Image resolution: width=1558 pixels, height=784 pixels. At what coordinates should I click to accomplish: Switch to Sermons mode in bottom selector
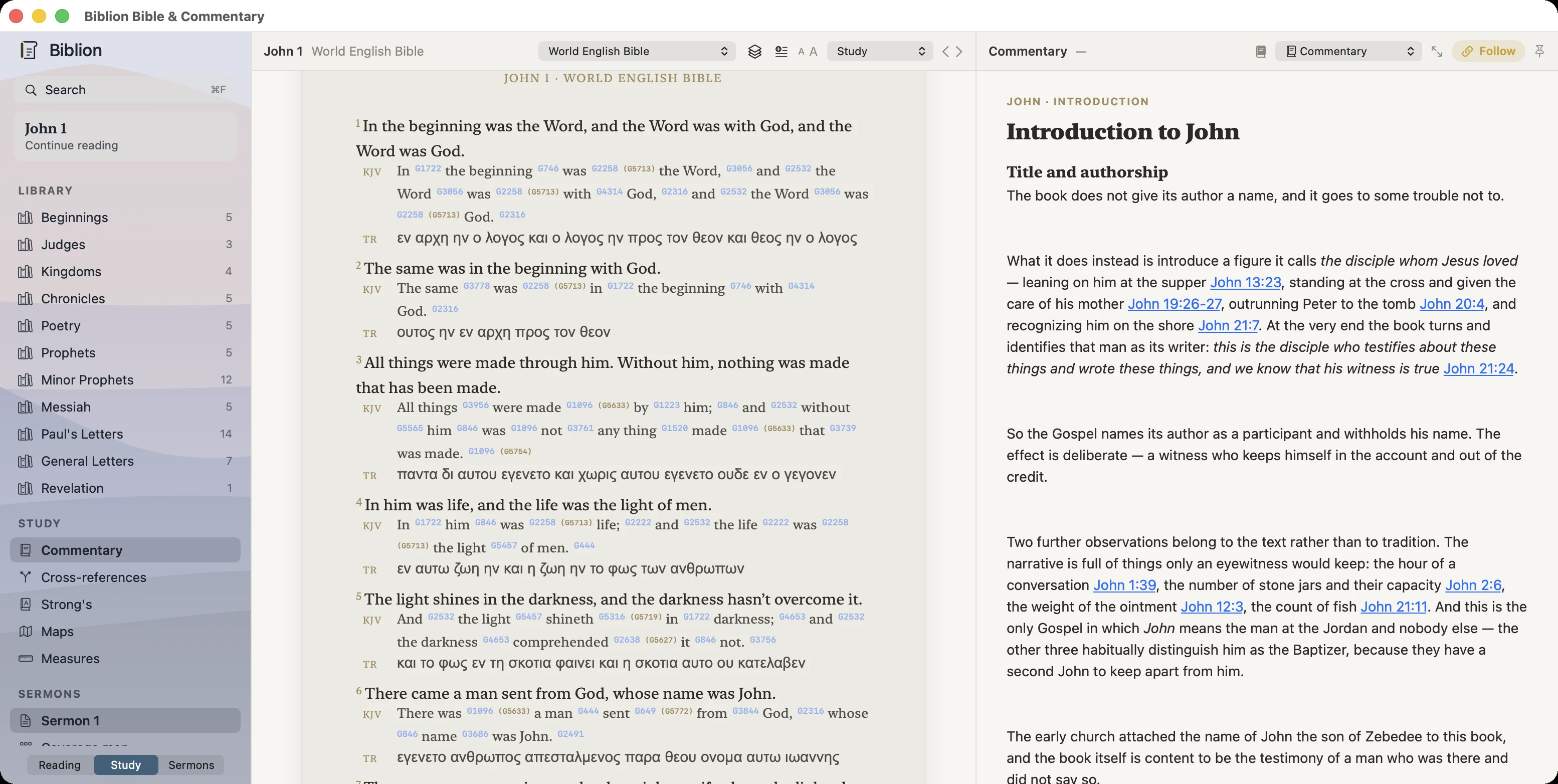pyautogui.click(x=191, y=764)
